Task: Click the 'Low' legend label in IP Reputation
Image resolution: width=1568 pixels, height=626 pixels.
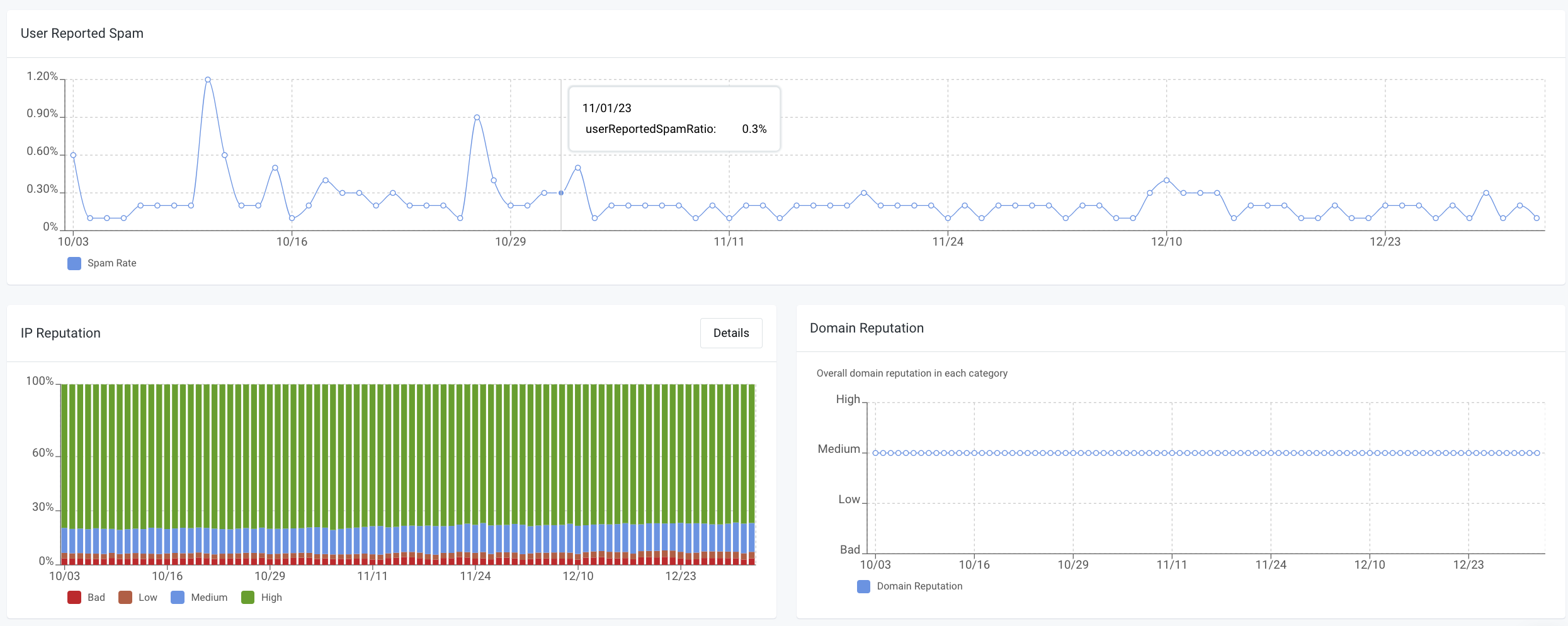Action: click(x=148, y=597)
